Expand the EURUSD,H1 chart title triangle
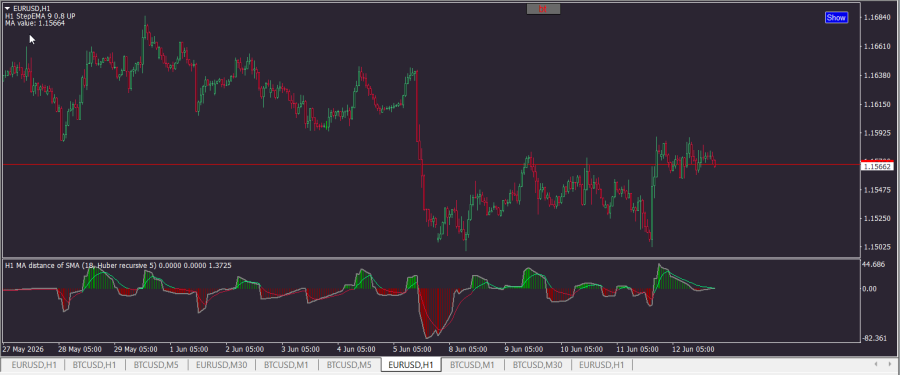 7,8
